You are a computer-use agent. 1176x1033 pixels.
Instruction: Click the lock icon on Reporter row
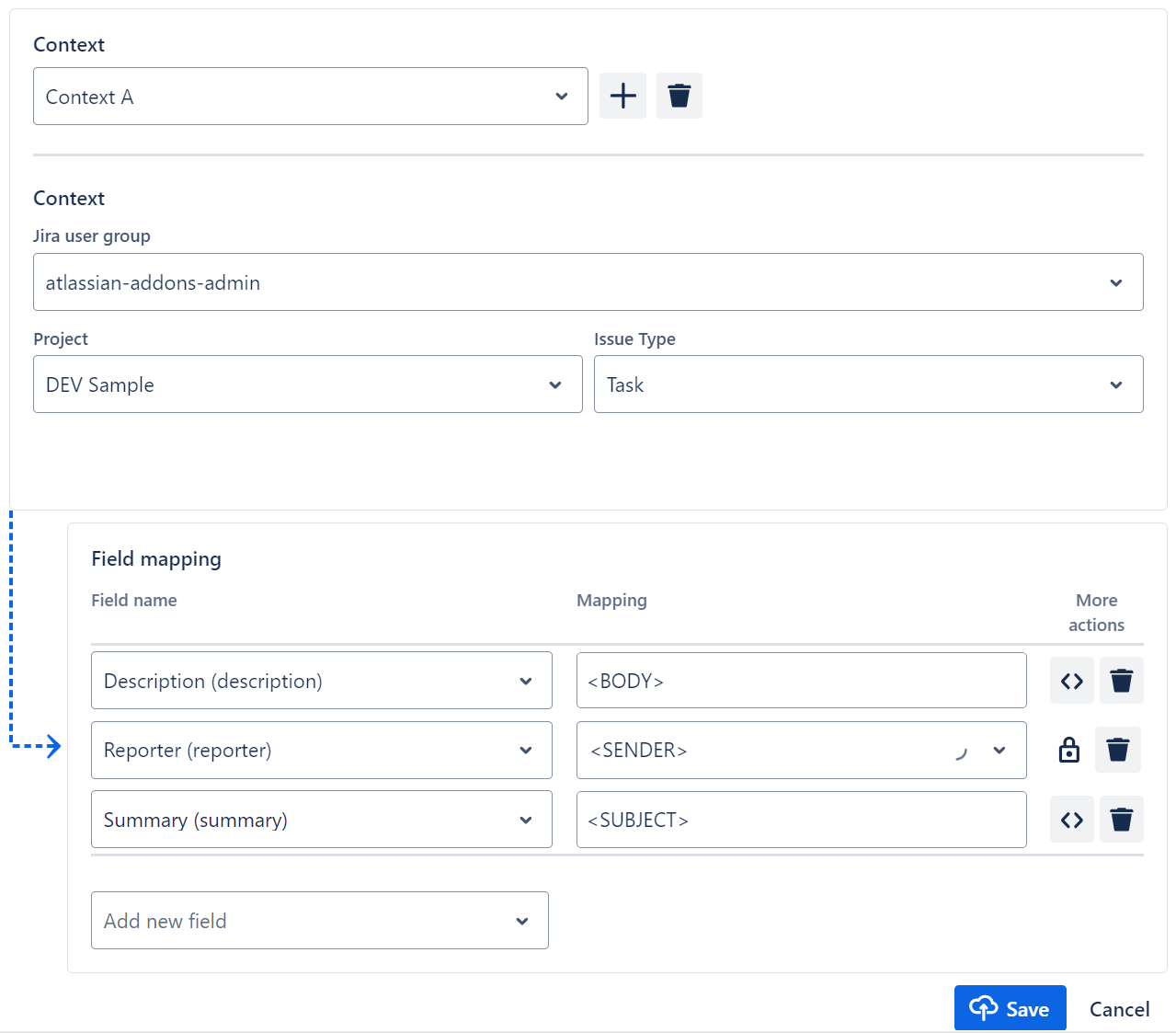1068,750
